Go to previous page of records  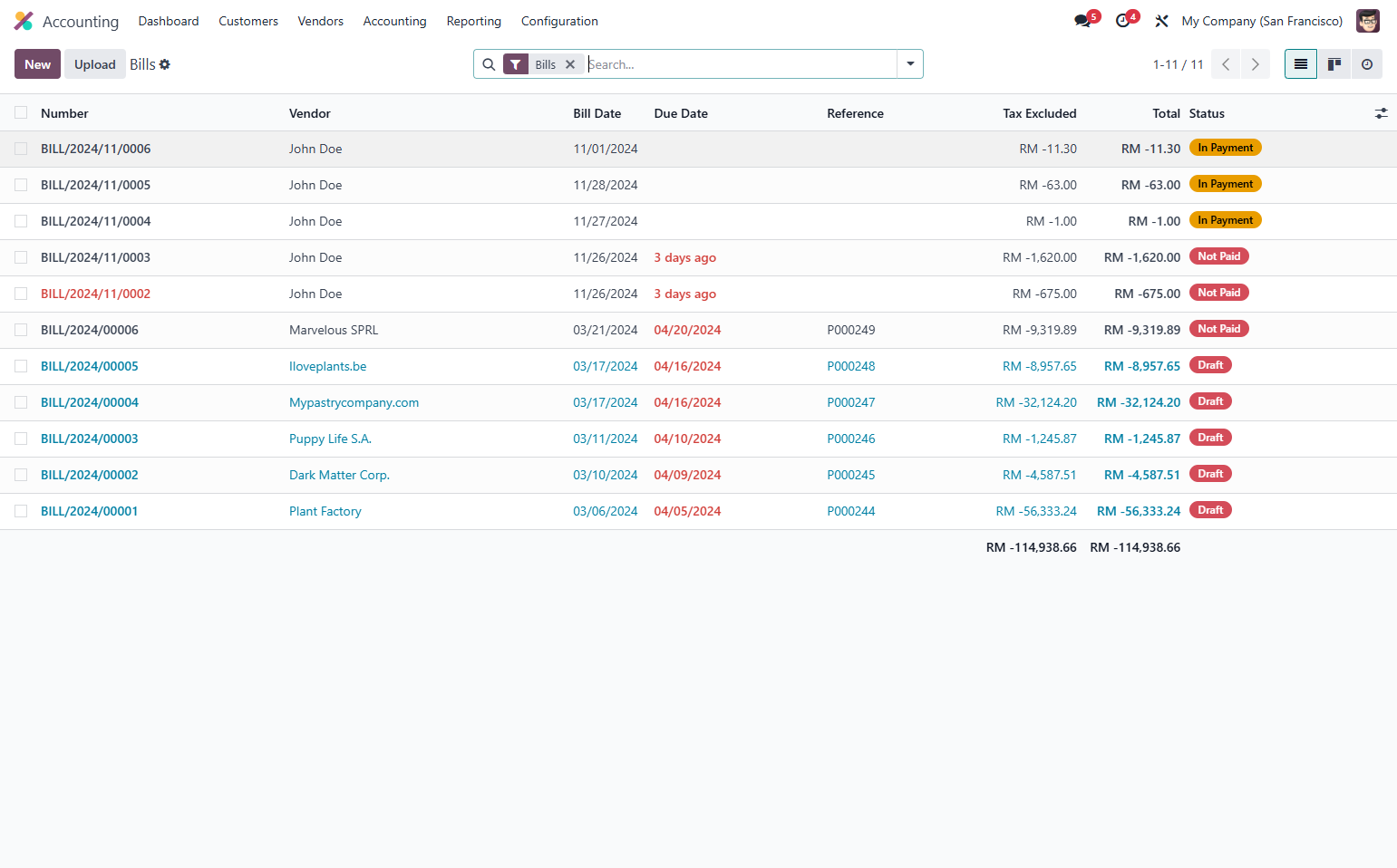click(1226, 64)
